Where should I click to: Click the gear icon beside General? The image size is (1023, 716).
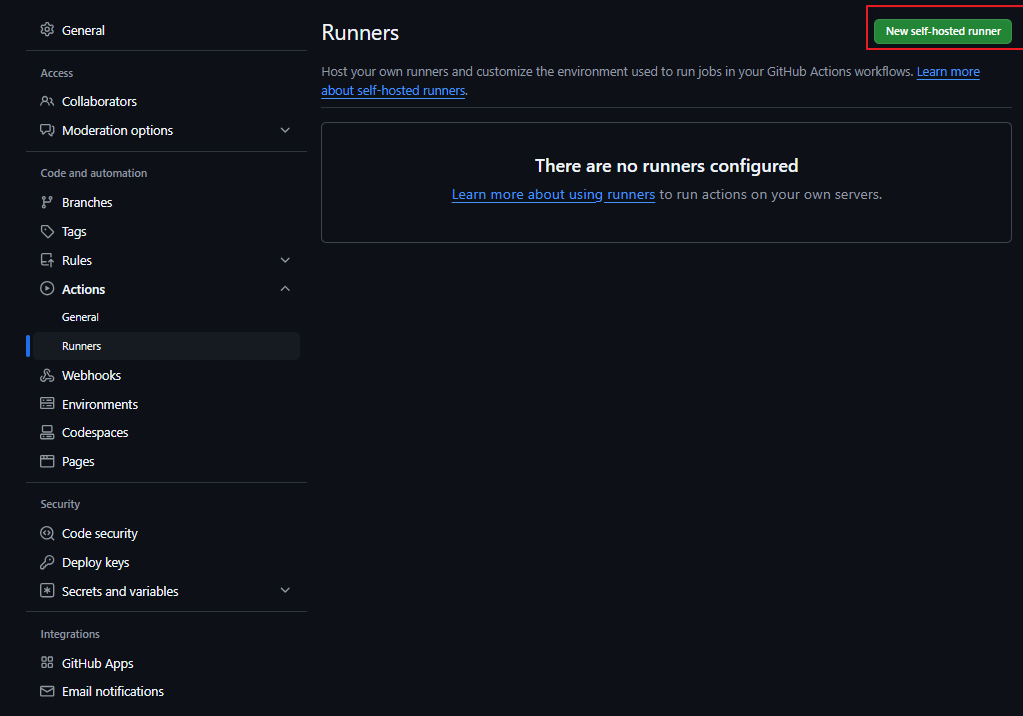(47, 29)
